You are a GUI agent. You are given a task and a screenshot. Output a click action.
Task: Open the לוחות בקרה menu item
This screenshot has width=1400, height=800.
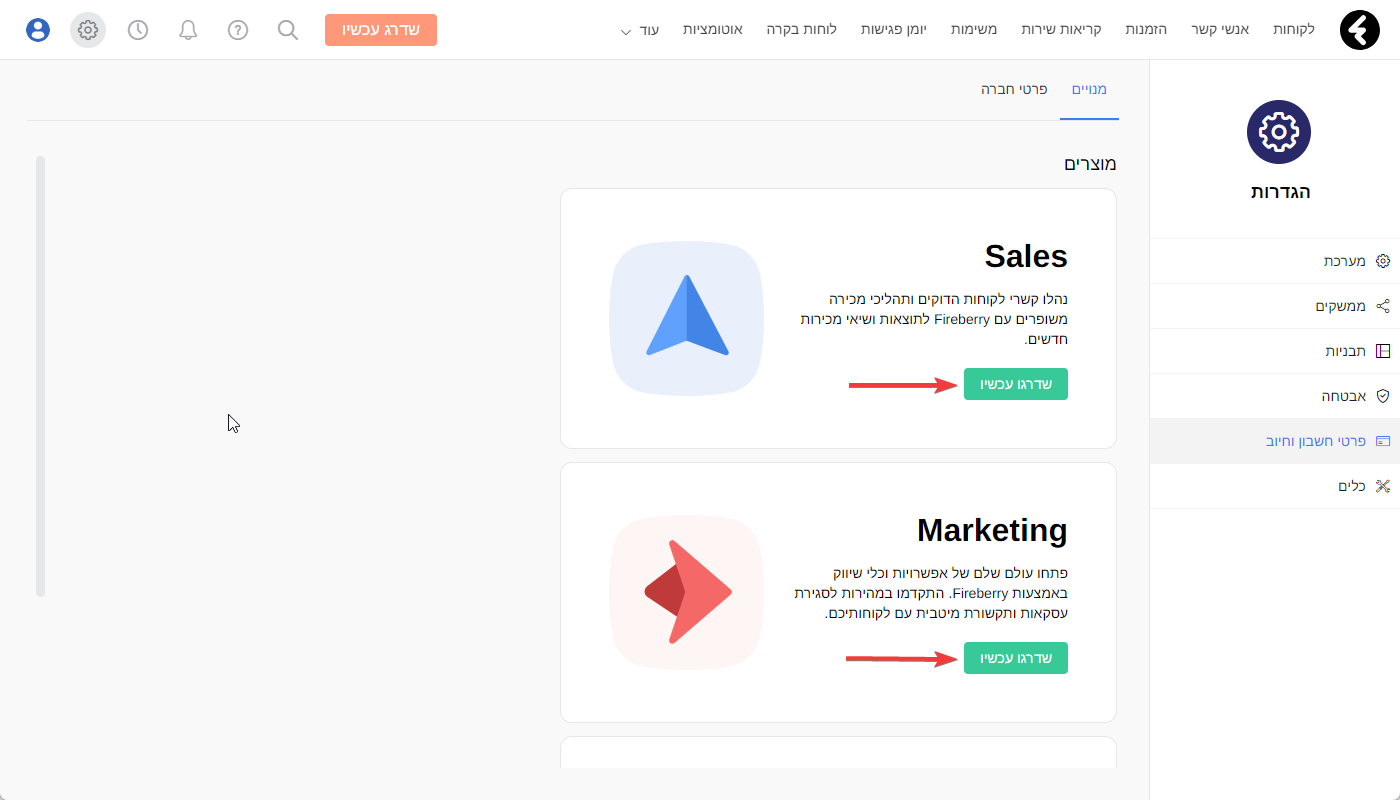click(802, 30)
